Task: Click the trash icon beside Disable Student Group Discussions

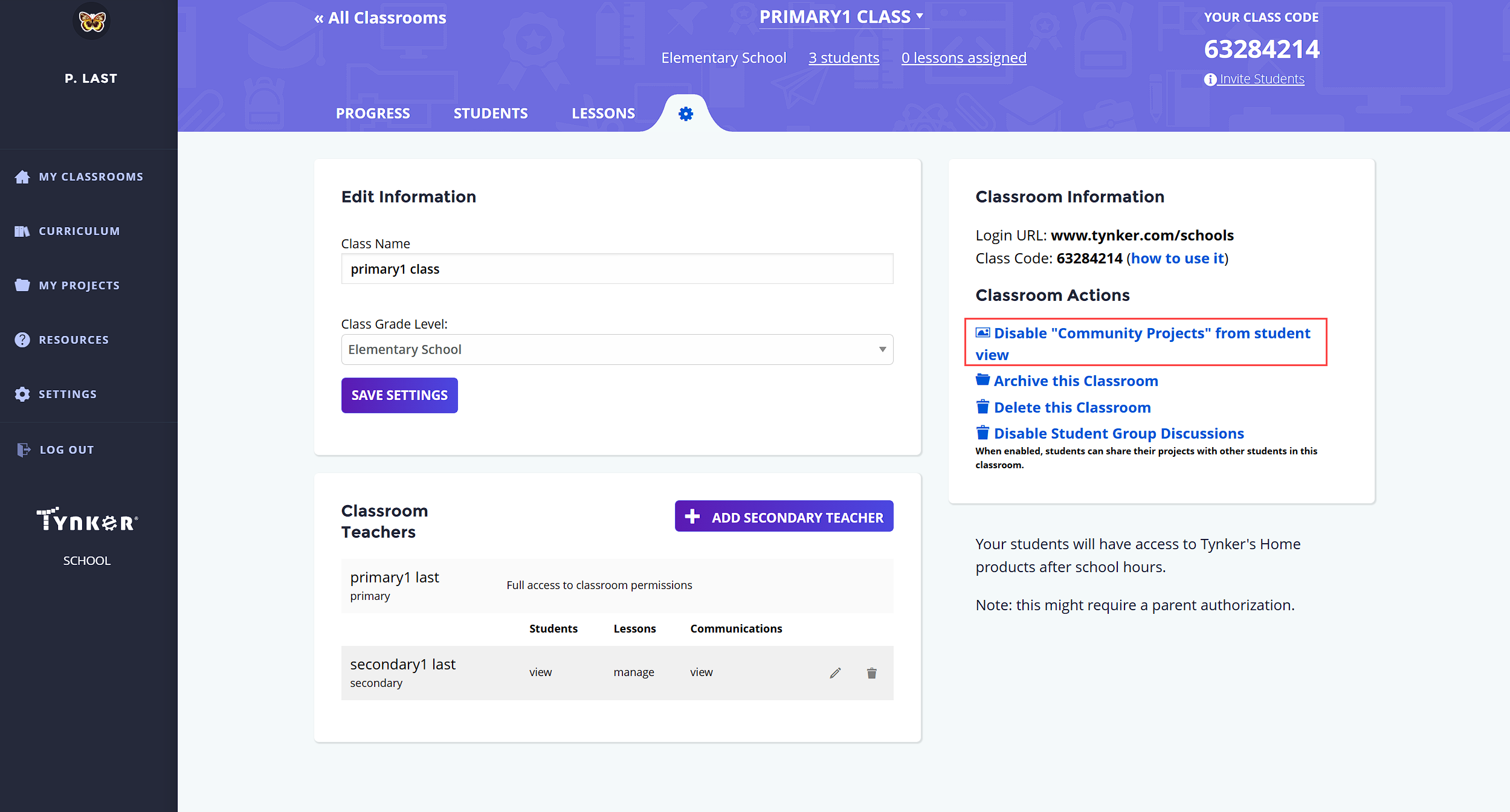Action: coord(982,433)
